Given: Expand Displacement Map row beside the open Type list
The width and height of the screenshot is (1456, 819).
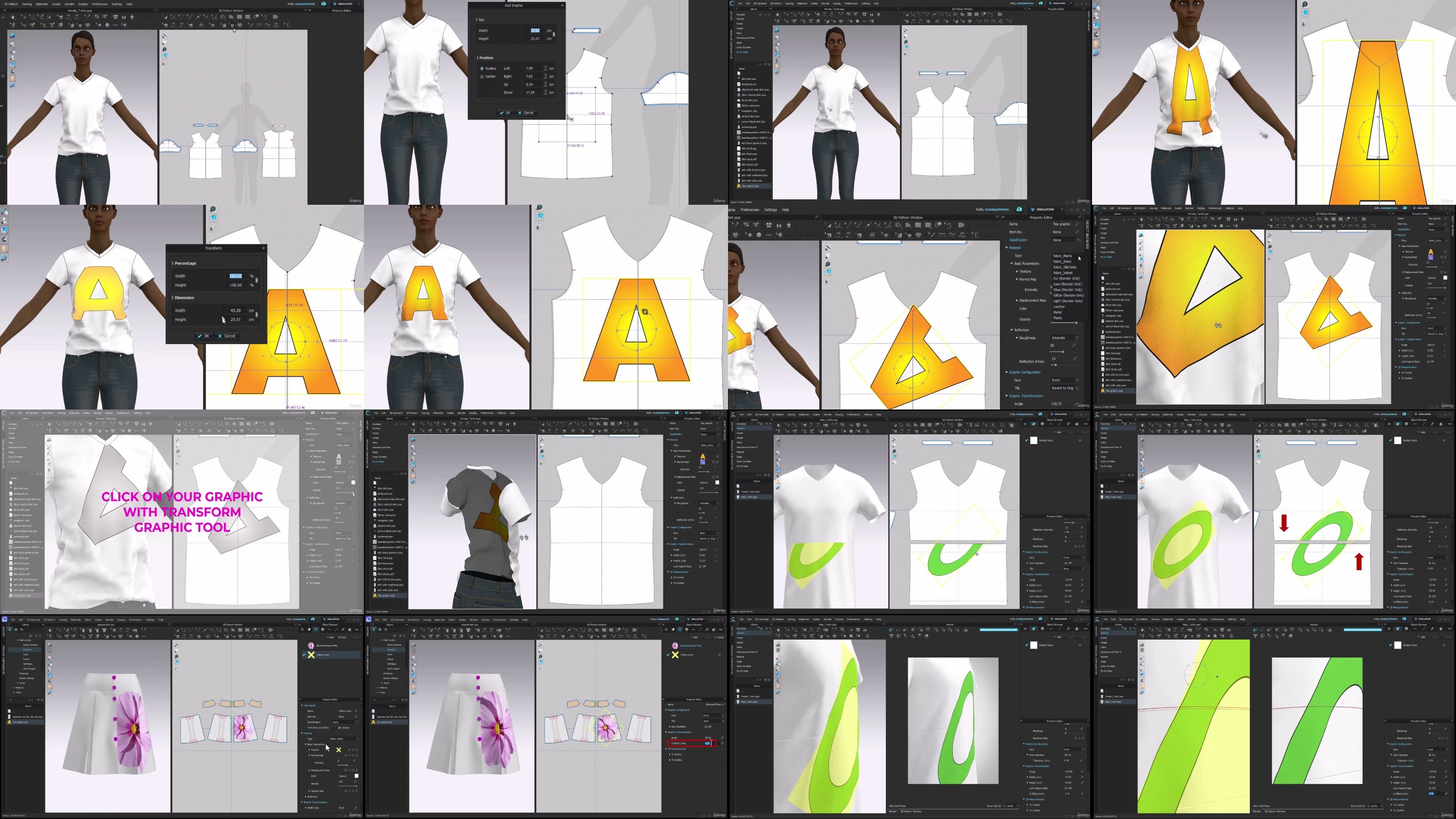Looking at the screenshot, I should pos(1017,300).
